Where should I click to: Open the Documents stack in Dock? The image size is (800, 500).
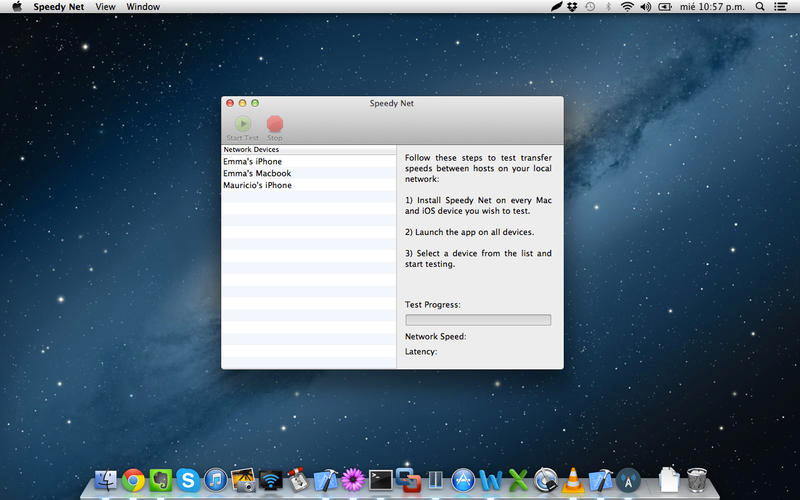coord(669,481)
